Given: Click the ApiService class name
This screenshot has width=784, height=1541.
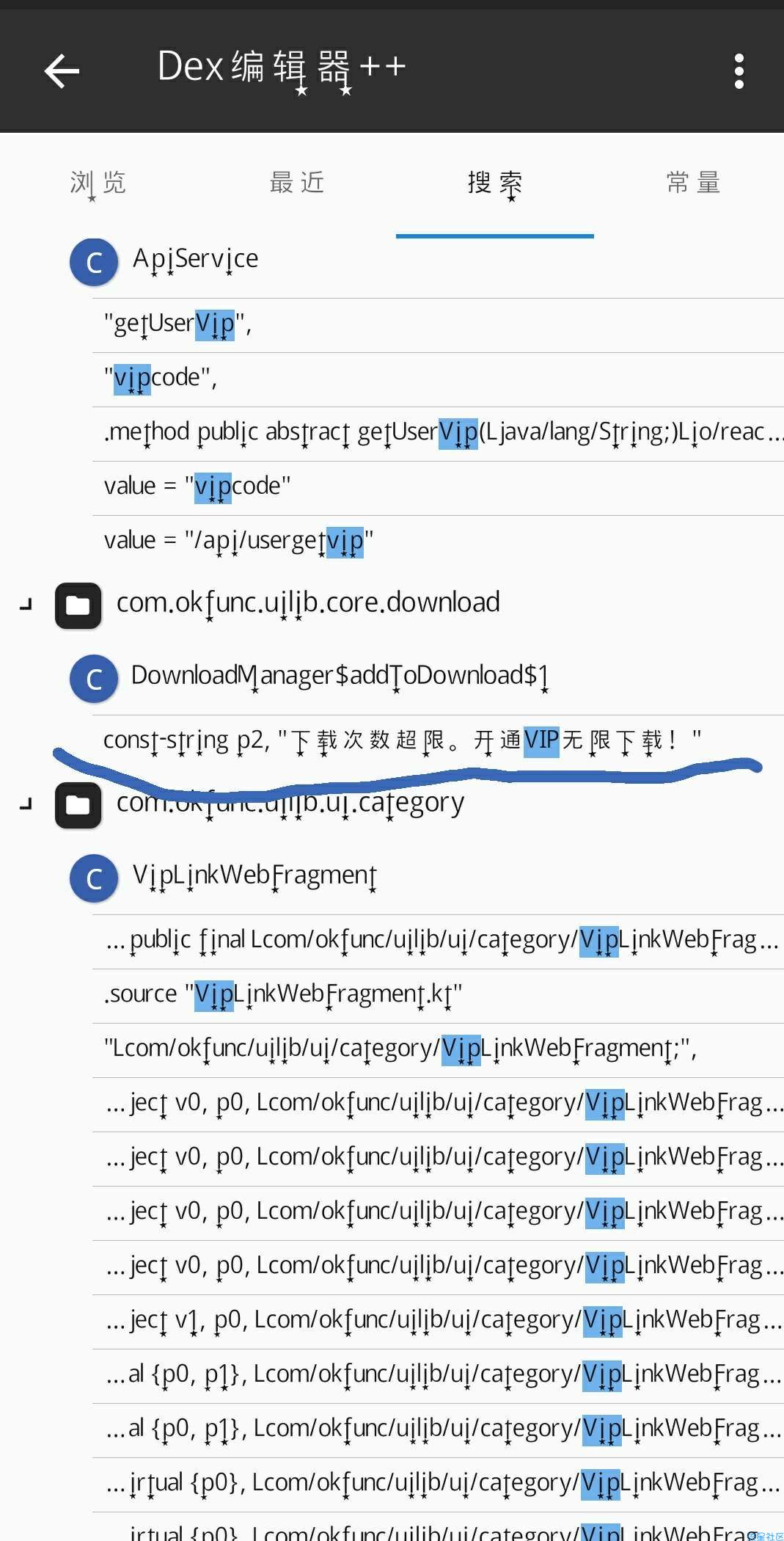Looking at the screenshot, I should pyautogui.click(x=195, y=259).
